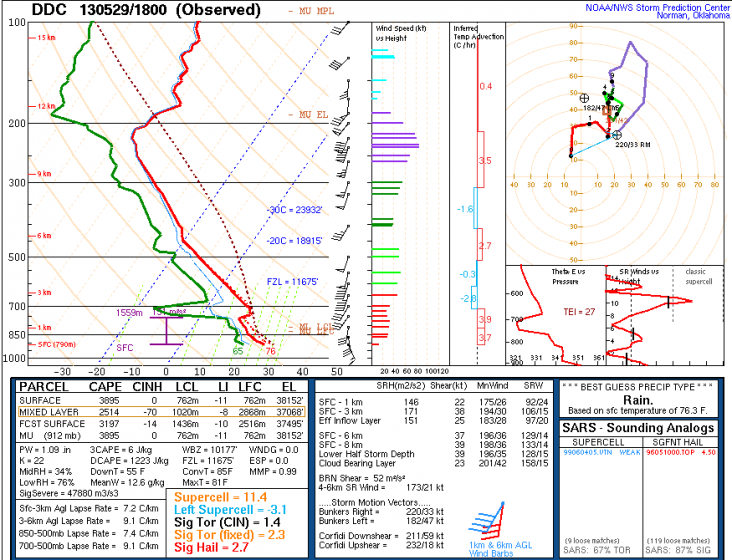
Task: Click the Left Supercell = -3.1 value
Action: 230,510
